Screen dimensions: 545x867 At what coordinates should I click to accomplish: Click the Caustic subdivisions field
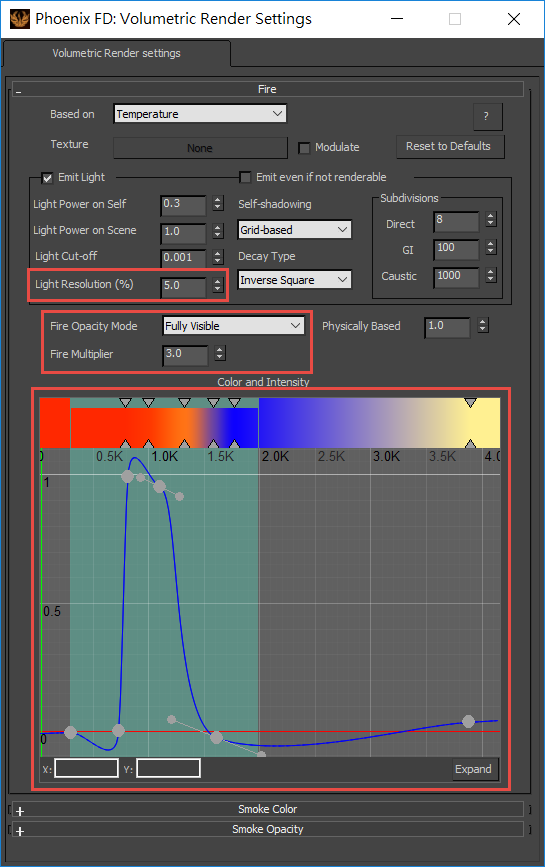[x=456, y=276]
